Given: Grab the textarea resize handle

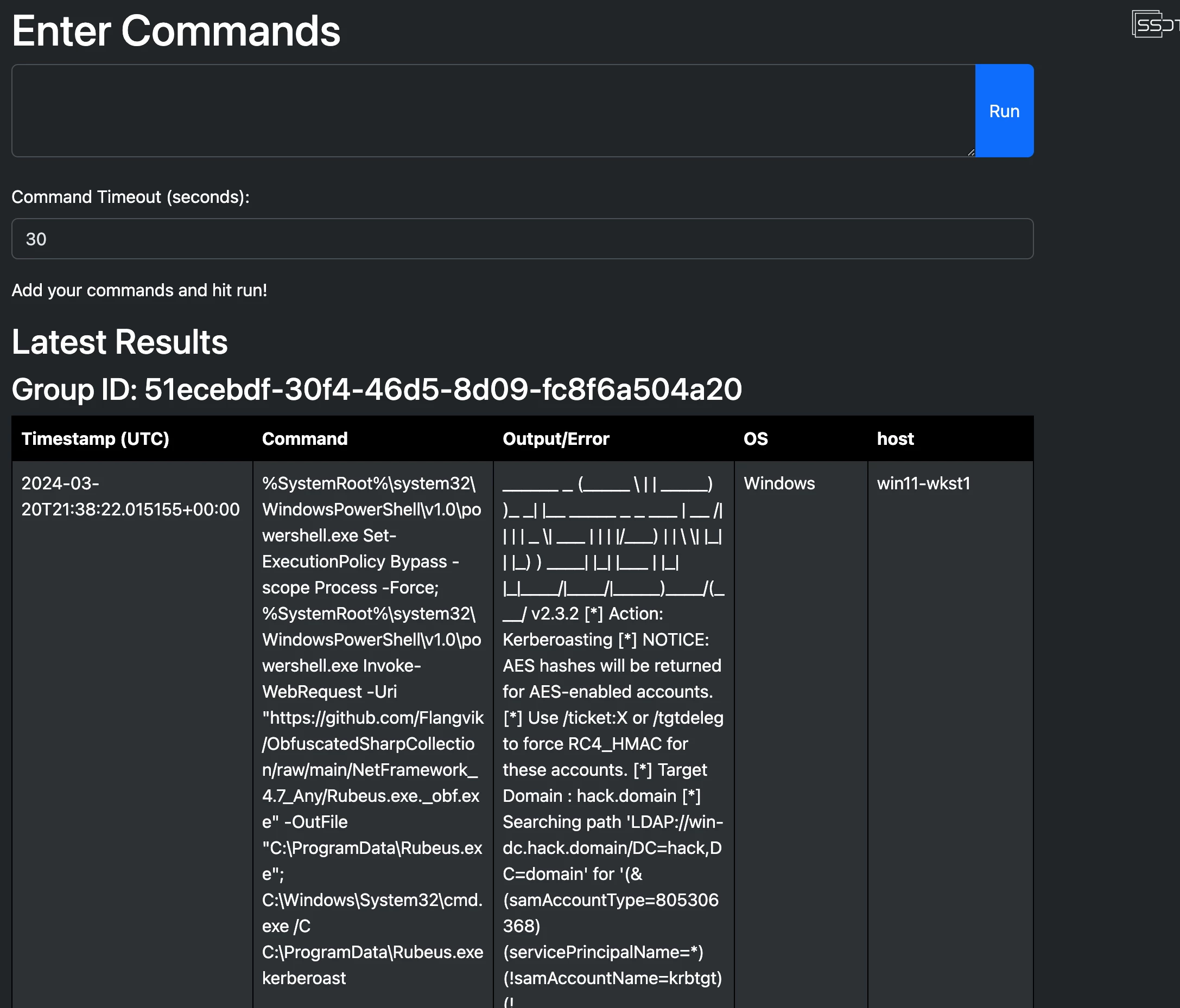Looking at the screenshot, I should coord(970,152).
